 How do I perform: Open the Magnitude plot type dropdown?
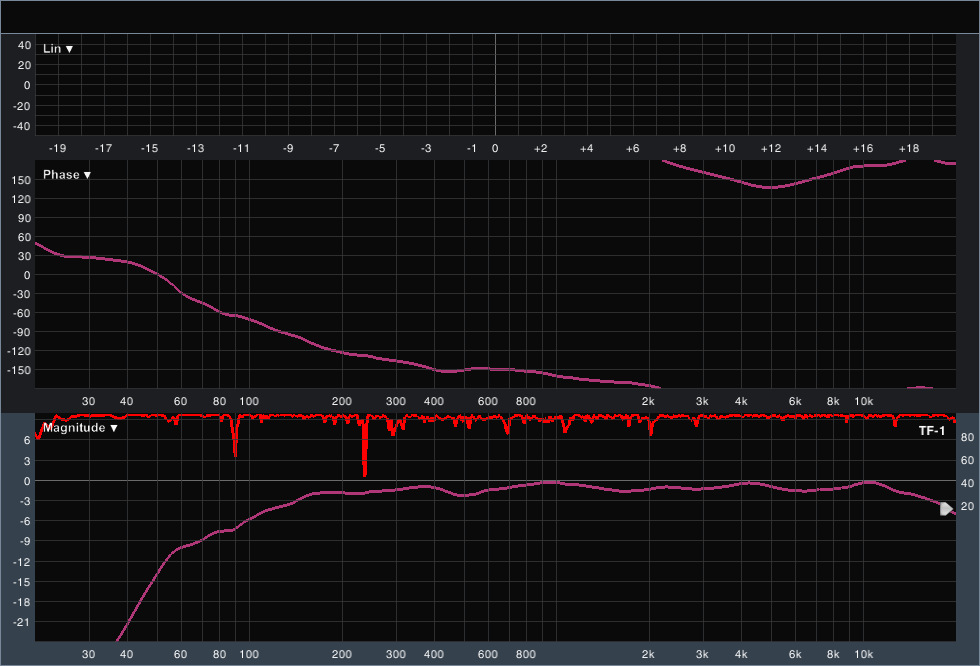pos(80,428)
